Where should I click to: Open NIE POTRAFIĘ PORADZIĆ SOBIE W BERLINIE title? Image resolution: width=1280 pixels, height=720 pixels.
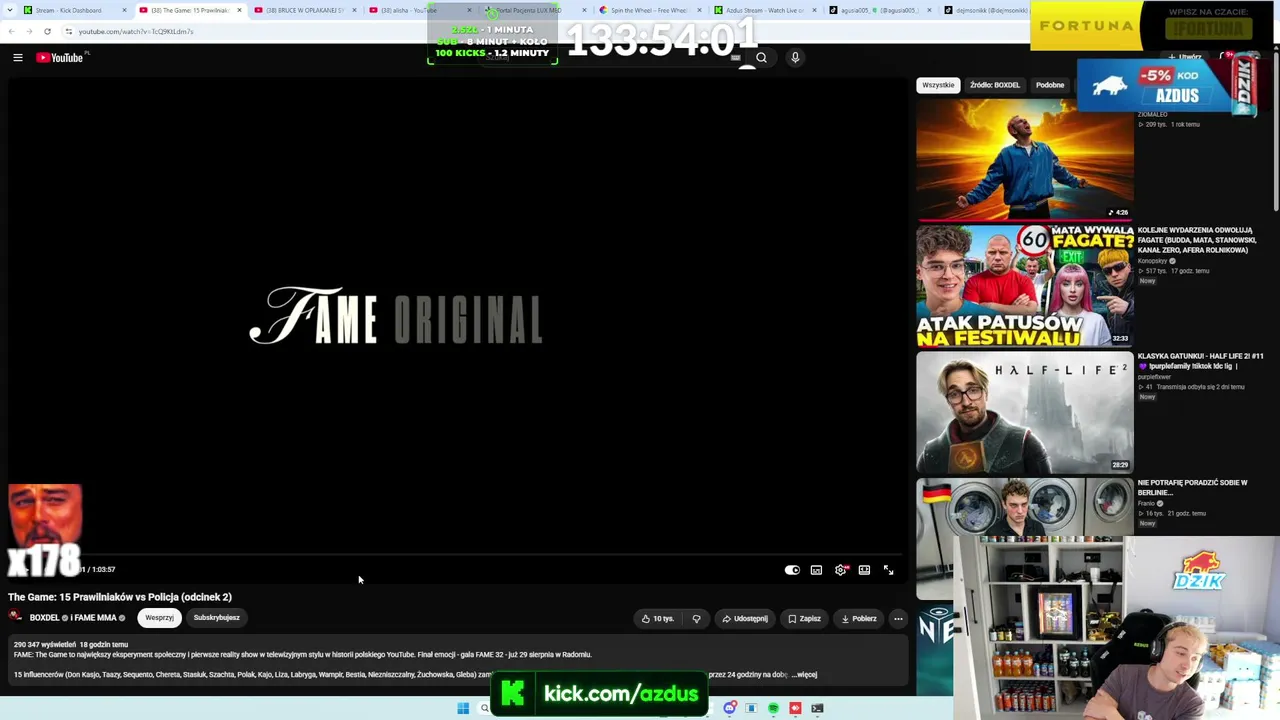1192,487
